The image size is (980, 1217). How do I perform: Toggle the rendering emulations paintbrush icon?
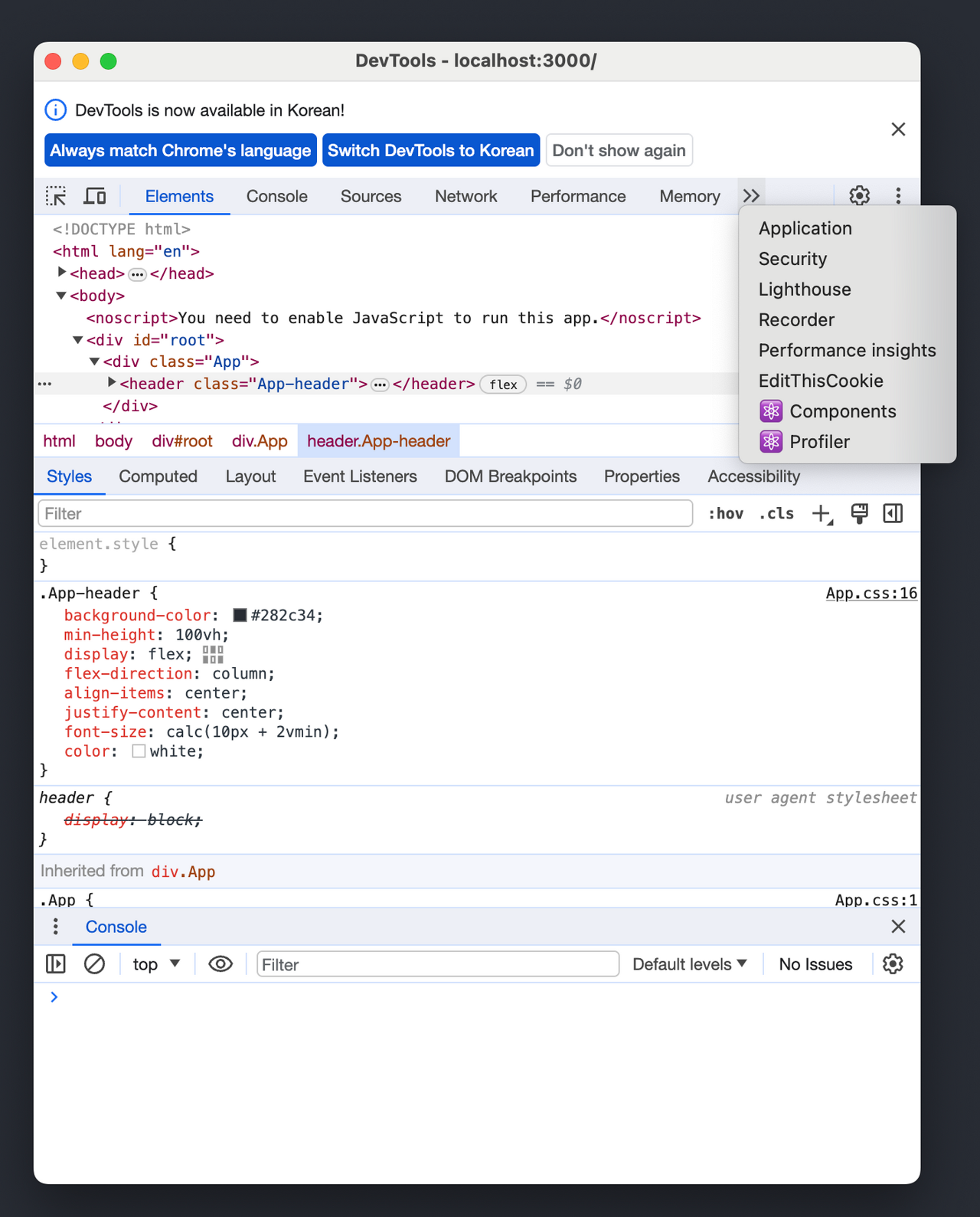coord(859,514)
